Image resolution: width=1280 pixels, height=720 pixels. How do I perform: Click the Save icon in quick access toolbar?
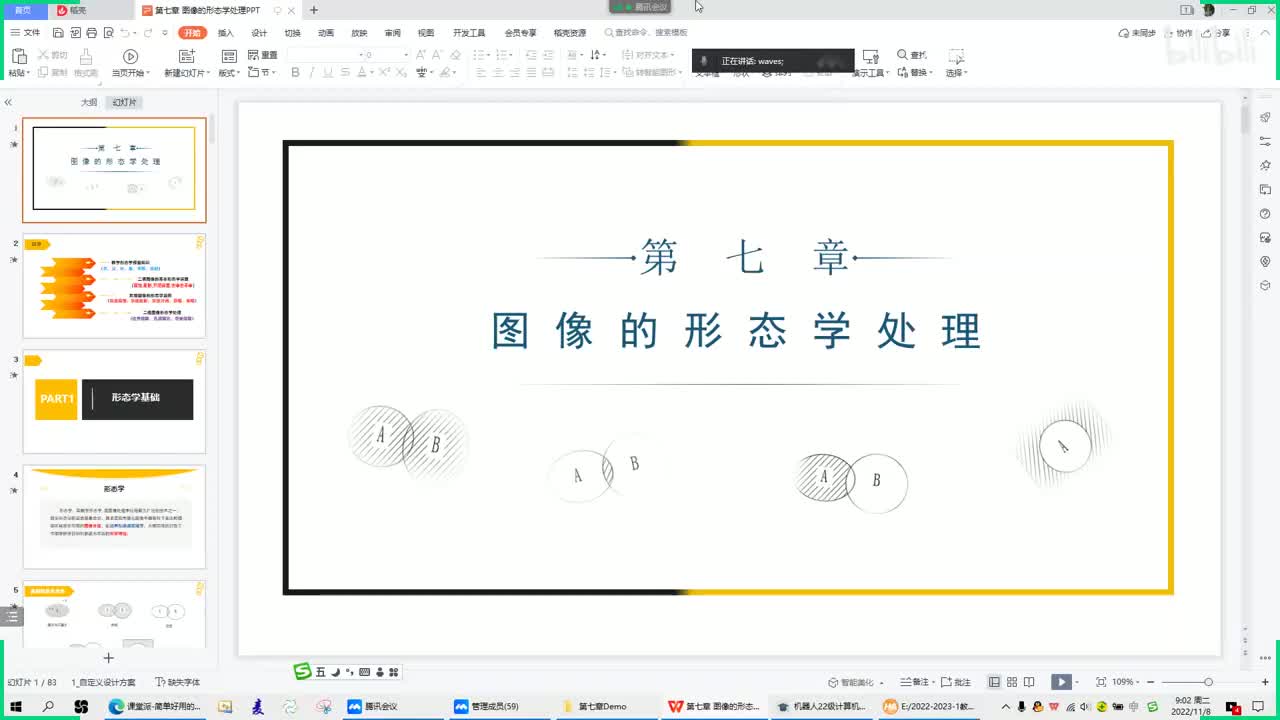coord(58,33)
